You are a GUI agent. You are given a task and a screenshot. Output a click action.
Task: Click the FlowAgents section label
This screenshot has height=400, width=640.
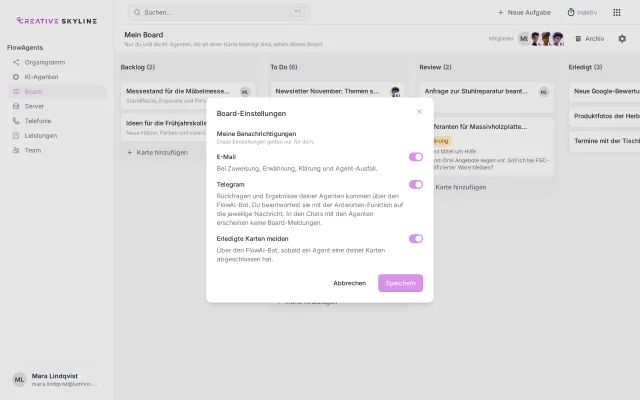[25, 47]
